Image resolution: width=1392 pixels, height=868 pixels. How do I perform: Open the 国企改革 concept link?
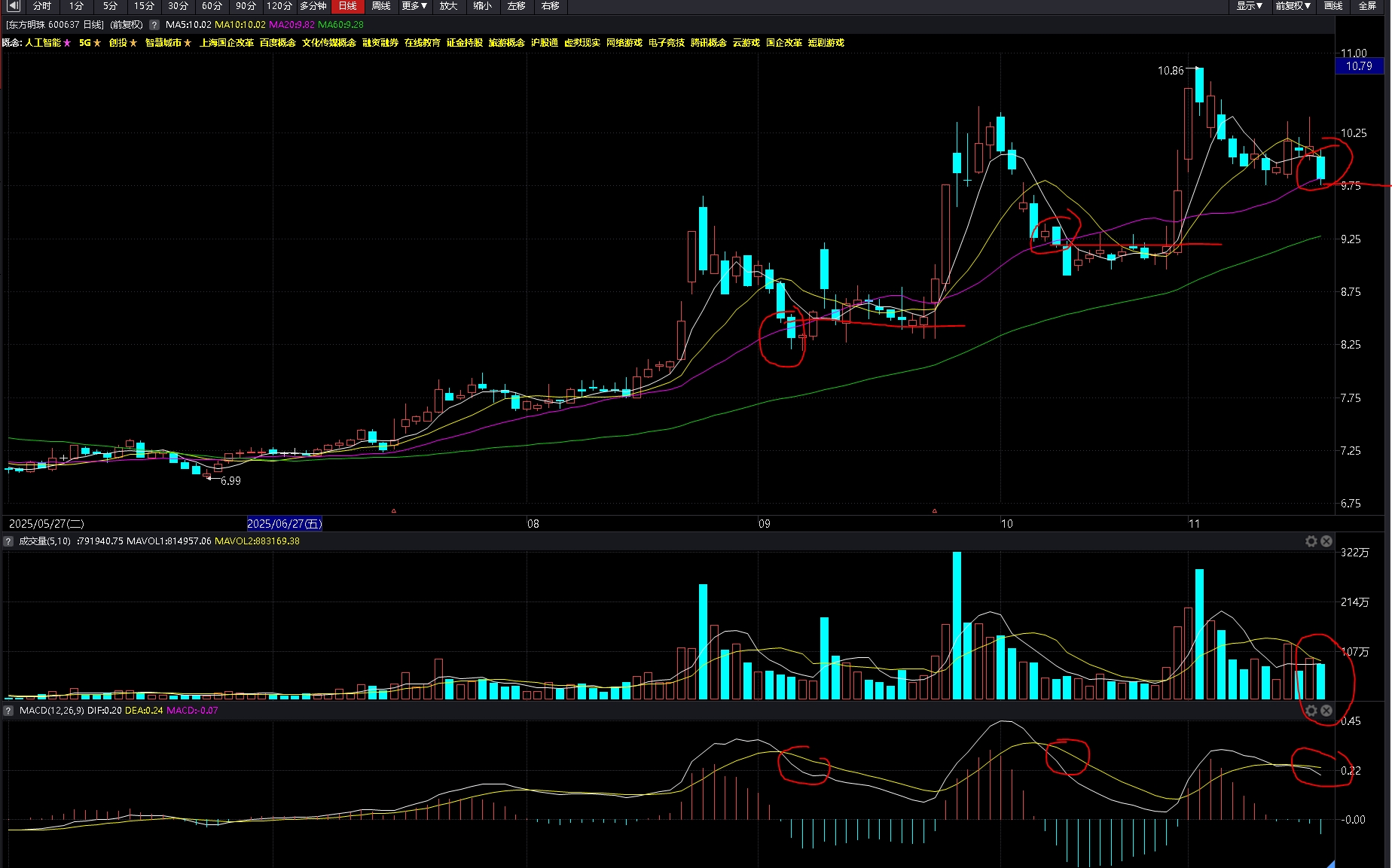(784, 43)
